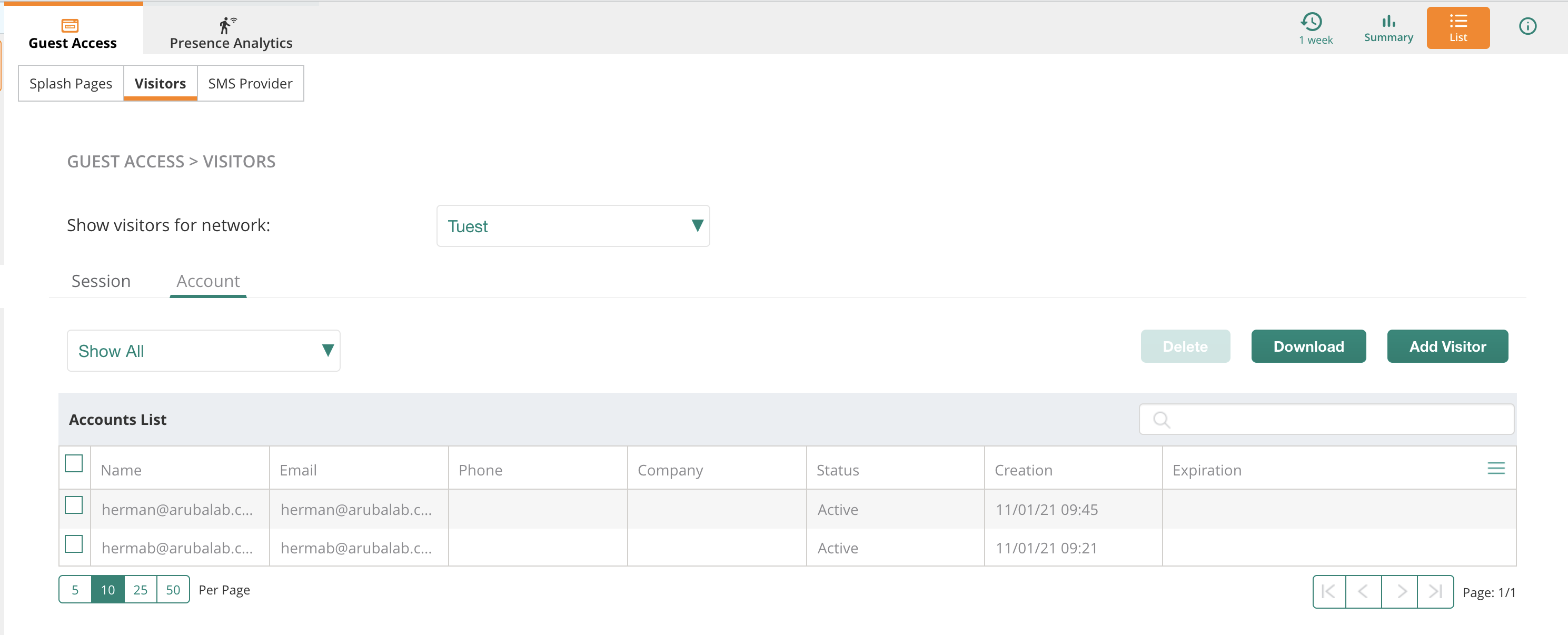
Task: Select the herman@arubalab account checkbox
Action: coord(74,505)
